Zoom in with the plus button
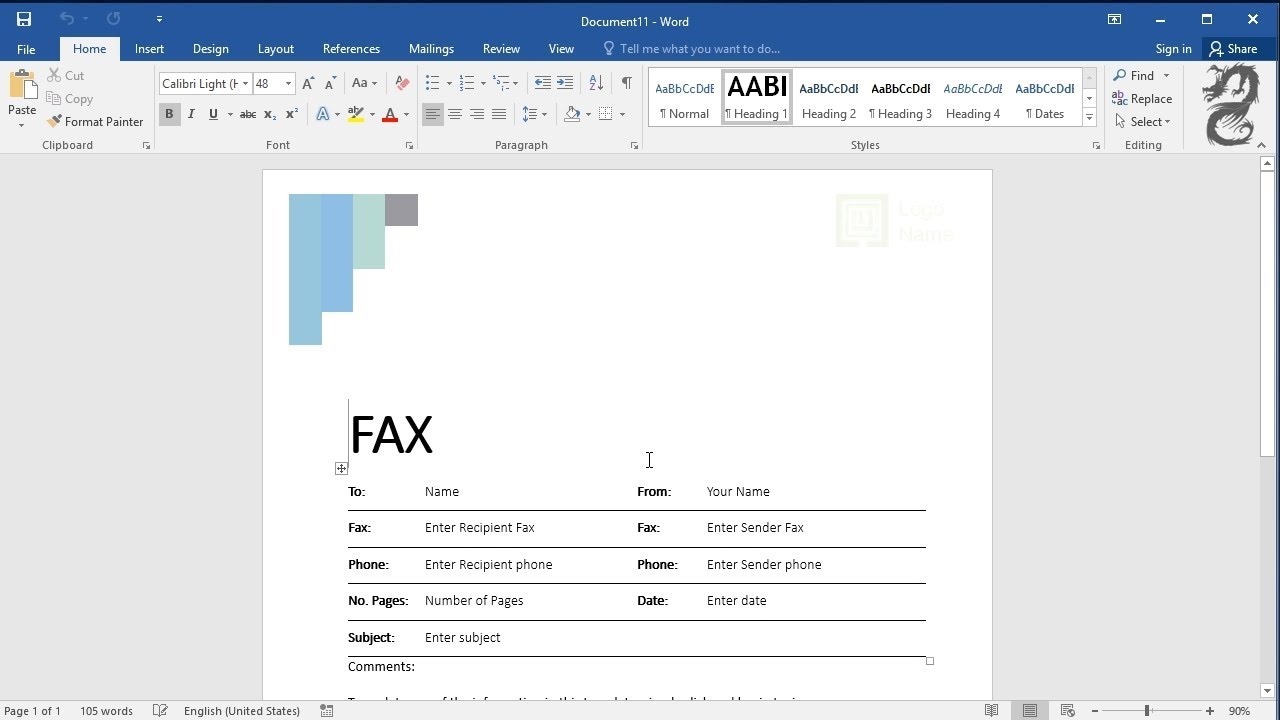This screenshot has height=720, width=1280. point(1209,711)
